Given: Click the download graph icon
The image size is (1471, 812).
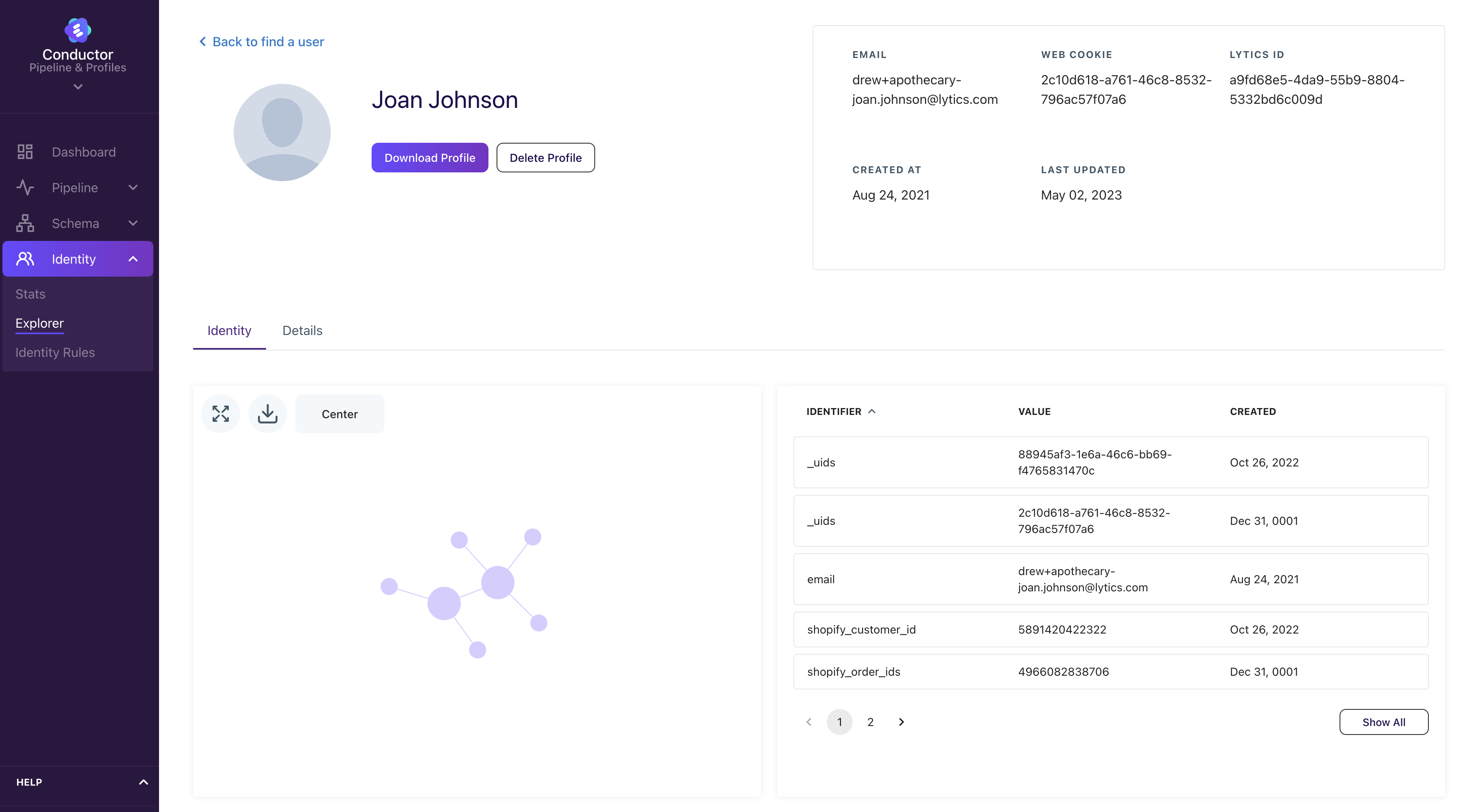Looking at the screenshot, I should click(267, 413).
